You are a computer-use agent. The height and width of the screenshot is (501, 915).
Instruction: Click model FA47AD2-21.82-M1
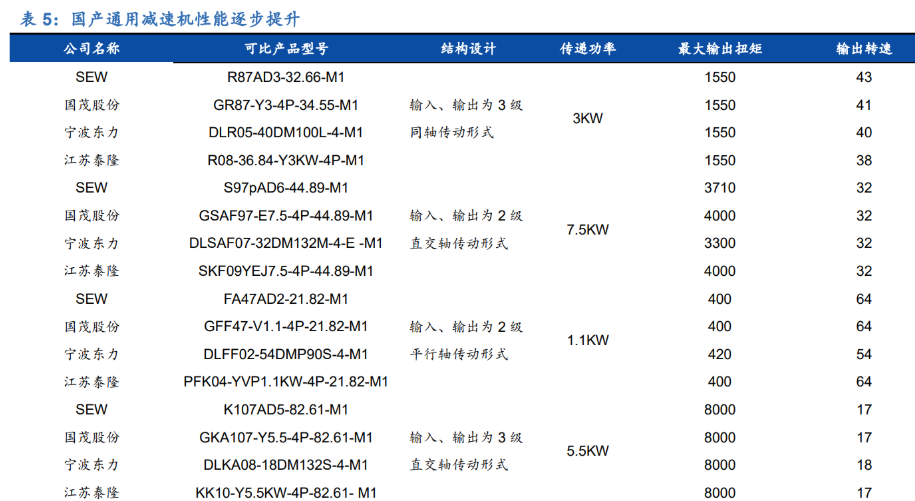pyautogui.click(x=286, y=299)
